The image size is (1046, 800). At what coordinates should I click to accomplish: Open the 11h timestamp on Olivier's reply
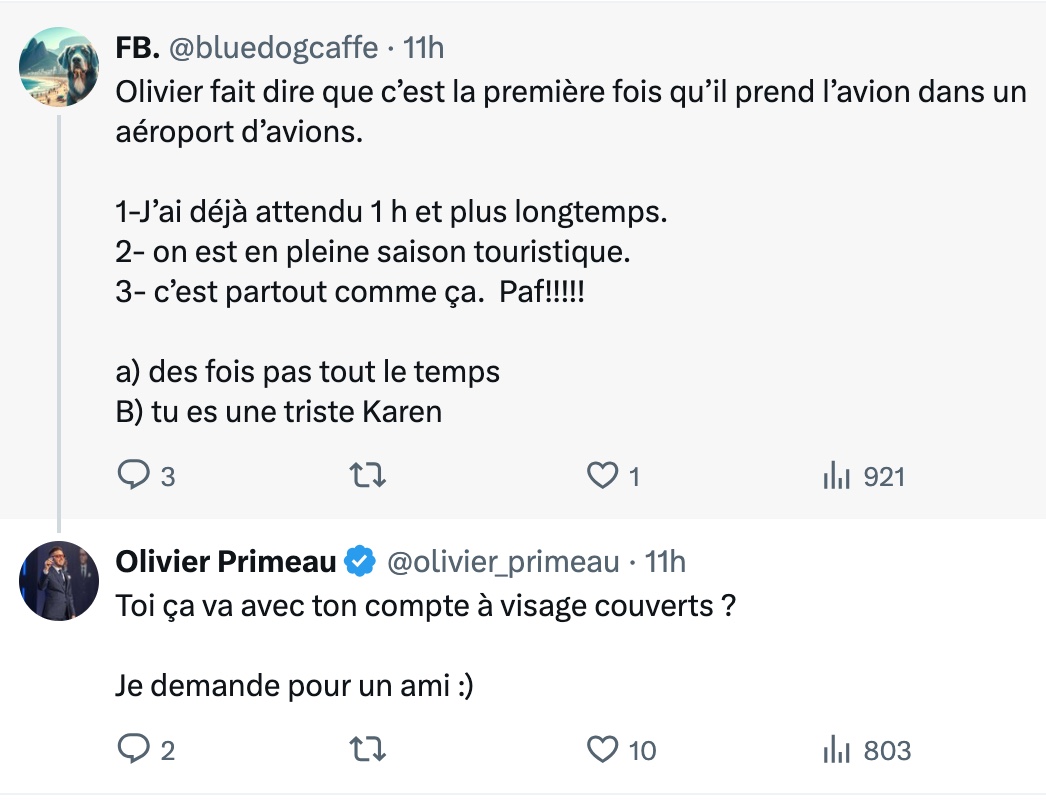(665, 562)
